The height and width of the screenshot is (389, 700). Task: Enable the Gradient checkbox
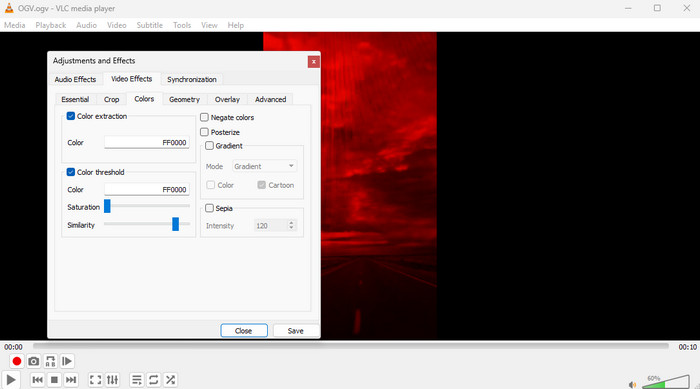click(209, 146)
